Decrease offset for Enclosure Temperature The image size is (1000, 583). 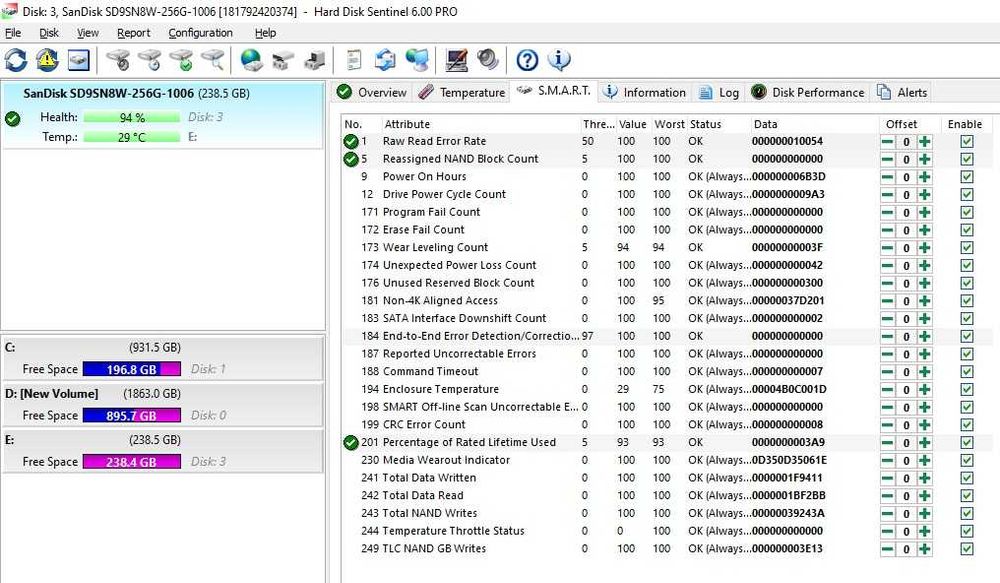point(887,390)
